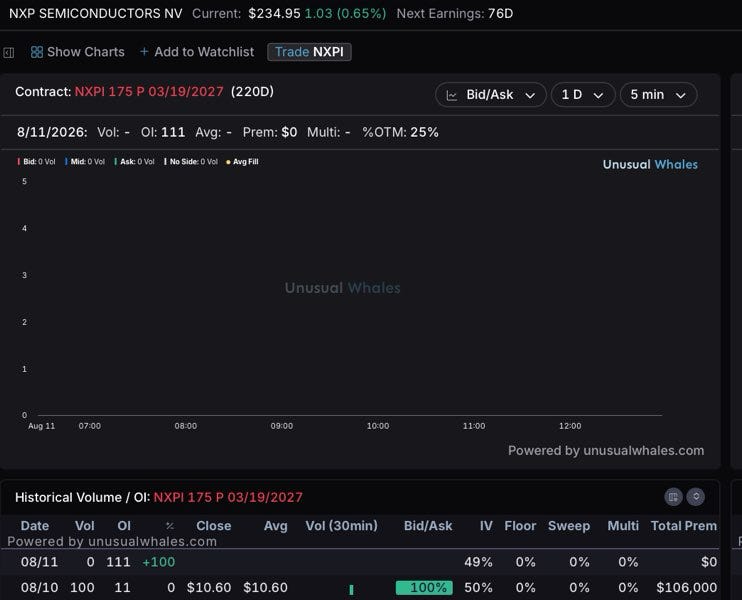Click the $234.95 current price
The width and height of the screenshot is (742, 600).
point(274,14)
